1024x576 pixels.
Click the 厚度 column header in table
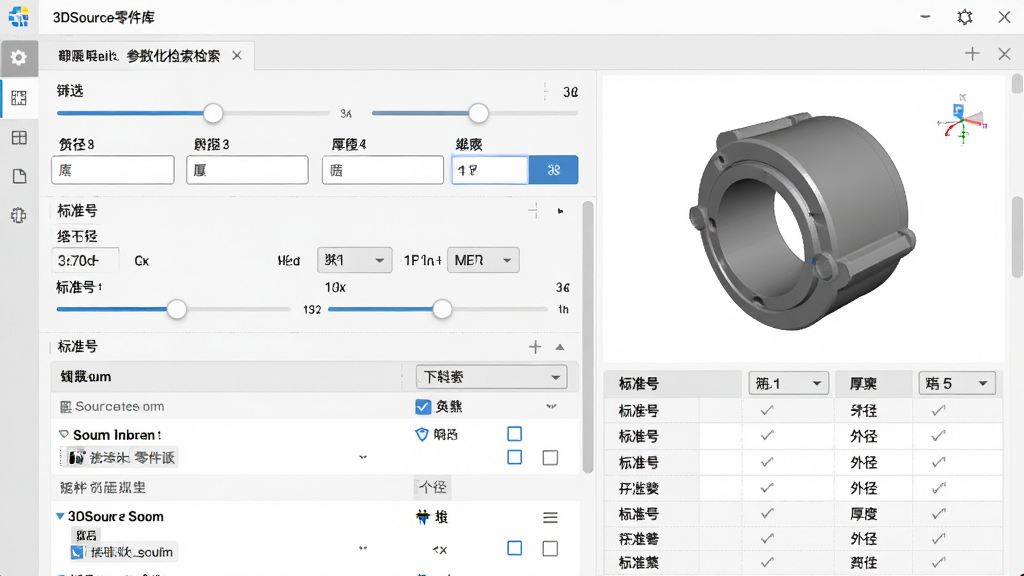[863, 384]
